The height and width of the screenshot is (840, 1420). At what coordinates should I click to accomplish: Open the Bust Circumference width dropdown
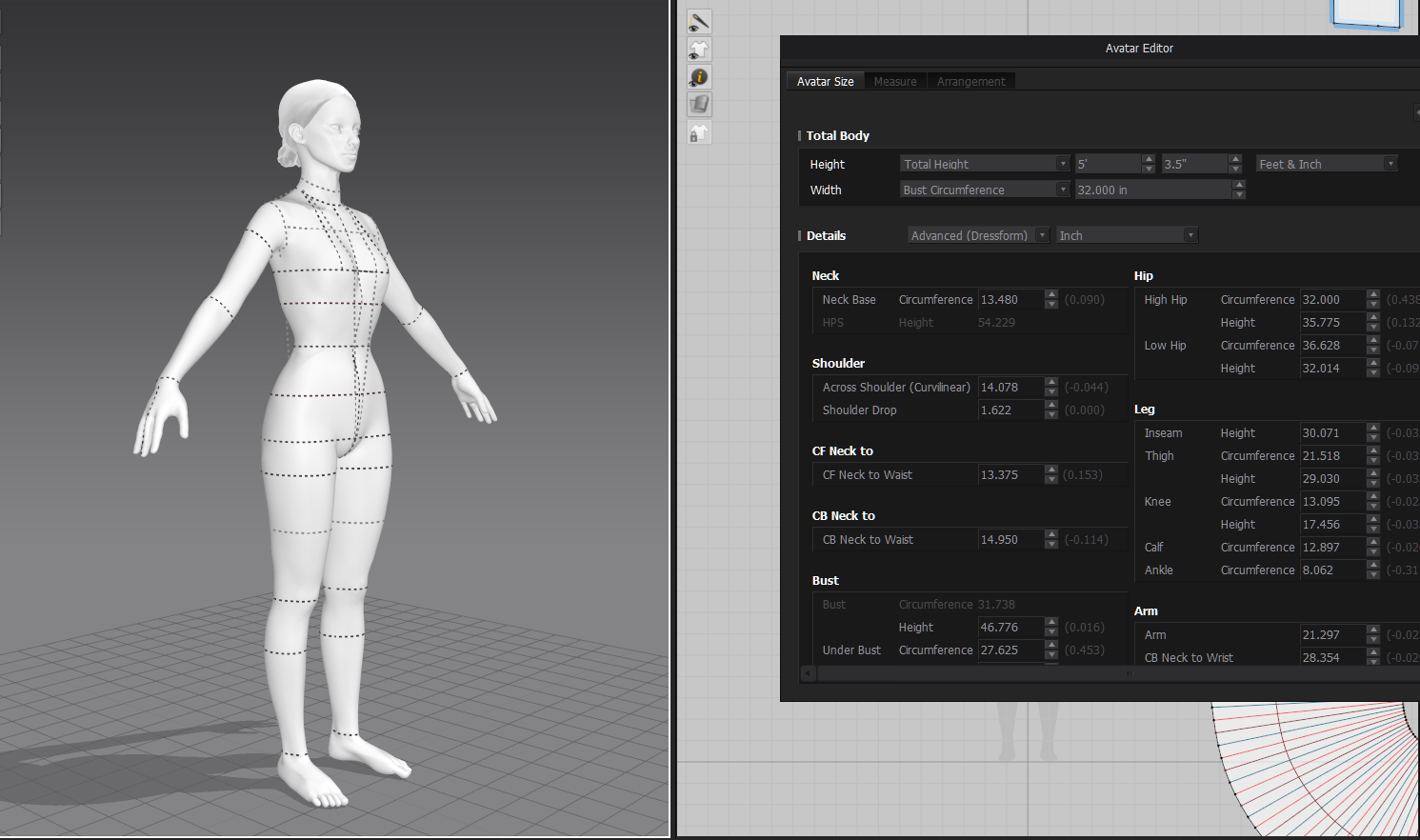point(985,190)
